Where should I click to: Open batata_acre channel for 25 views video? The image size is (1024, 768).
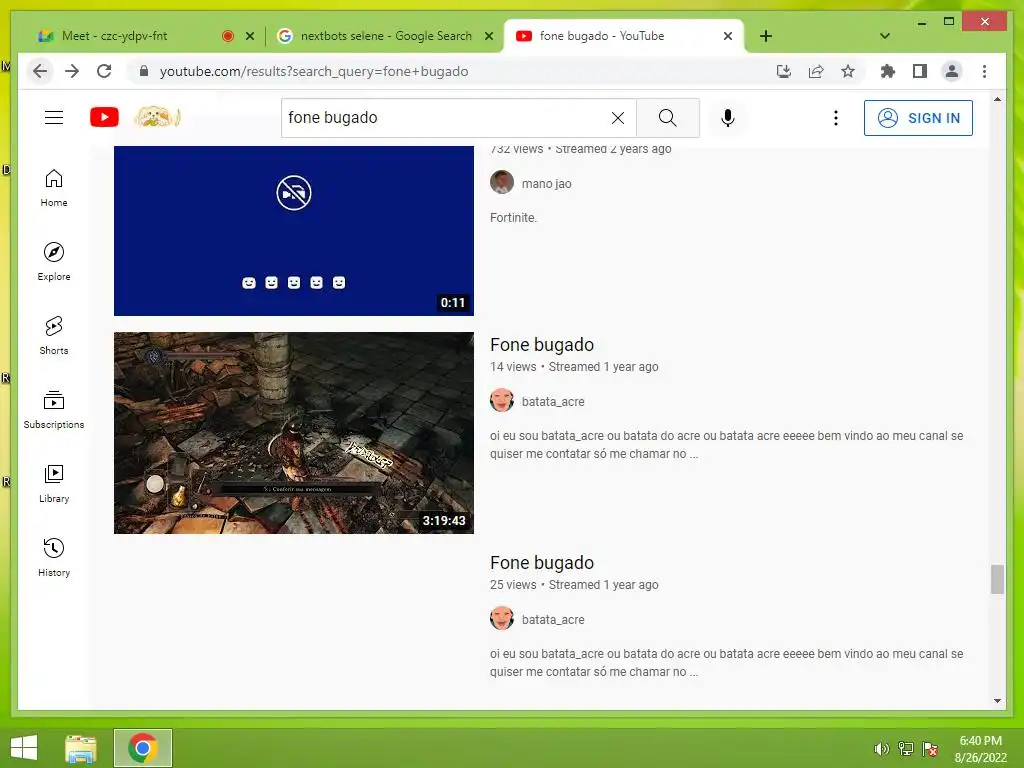pos(553,620)
